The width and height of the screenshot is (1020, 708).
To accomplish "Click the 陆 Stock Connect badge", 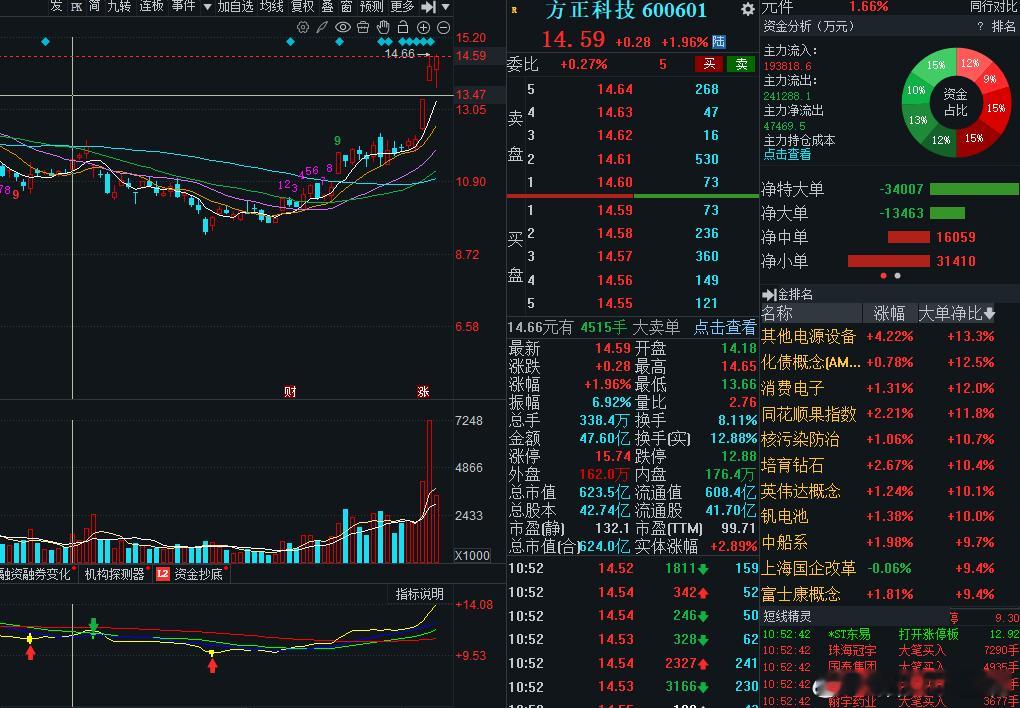I will pyautogui.click(x=718, y=42).
